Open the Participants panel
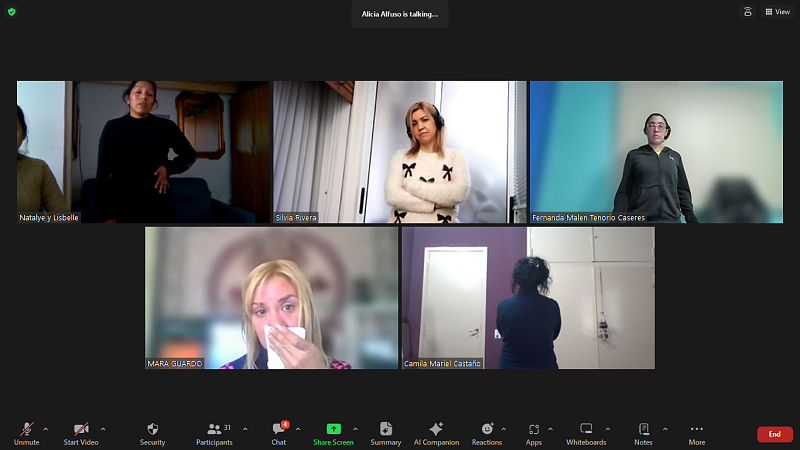 click(x=214, y=432)
